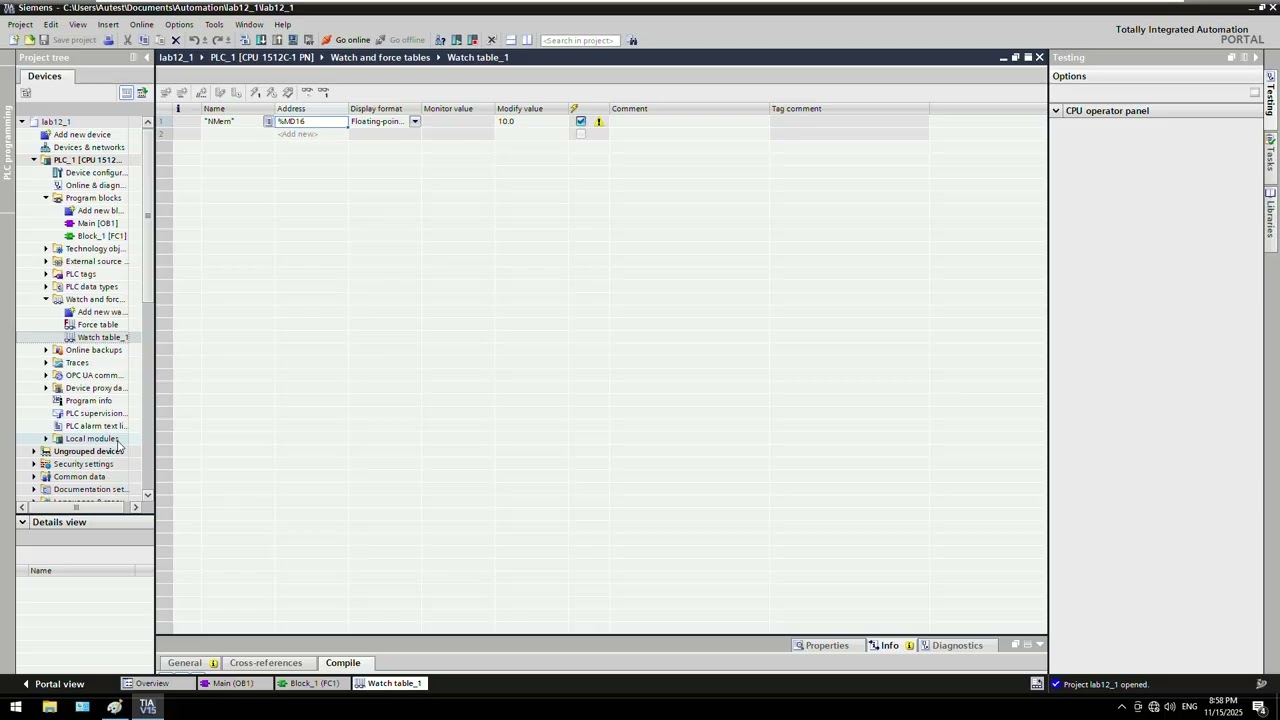Select Devices & networks in project tree
Viewport: 1280px width, 720px height.
[89, 147]
